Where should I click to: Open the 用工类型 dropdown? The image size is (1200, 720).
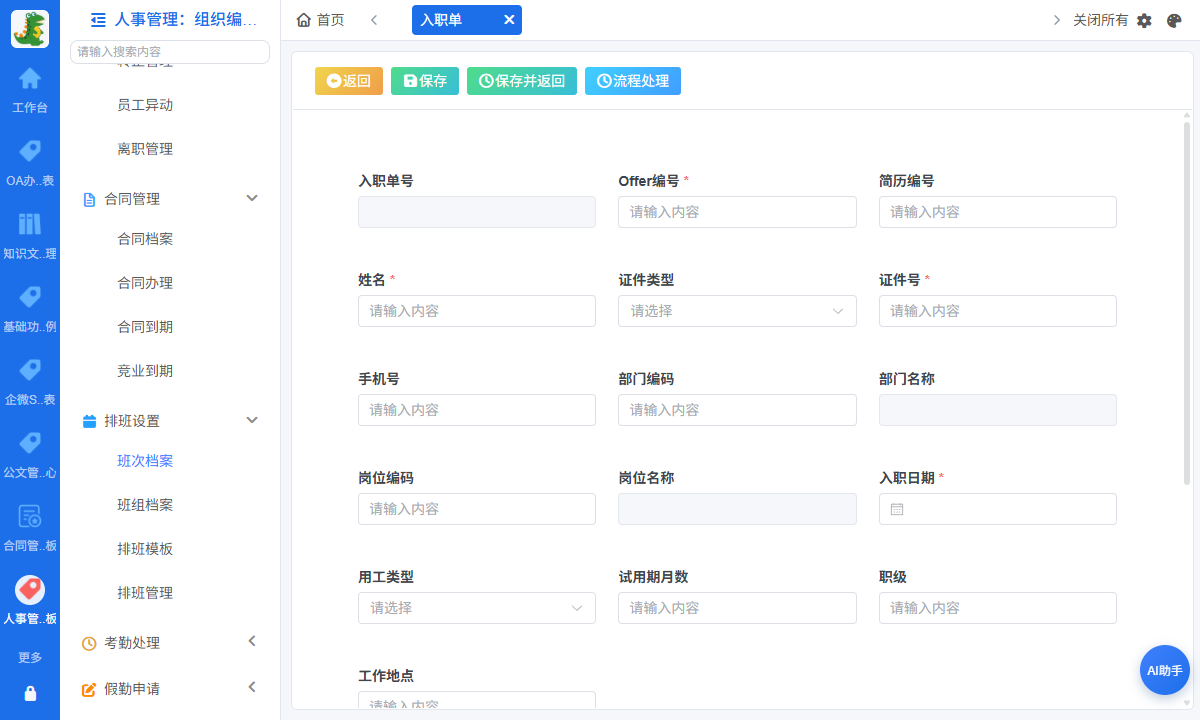click(x=477, y=608)
